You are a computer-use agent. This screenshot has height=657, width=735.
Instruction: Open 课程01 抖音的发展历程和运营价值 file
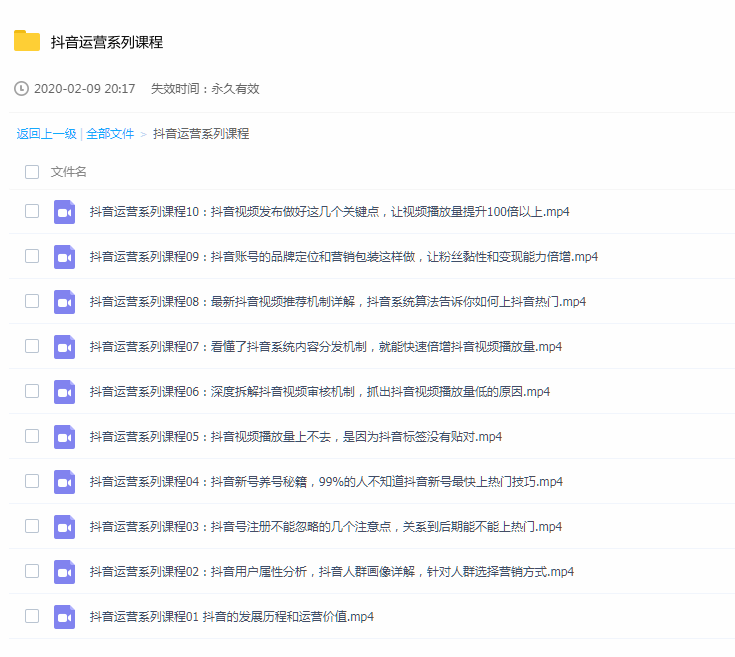point(232,617)
